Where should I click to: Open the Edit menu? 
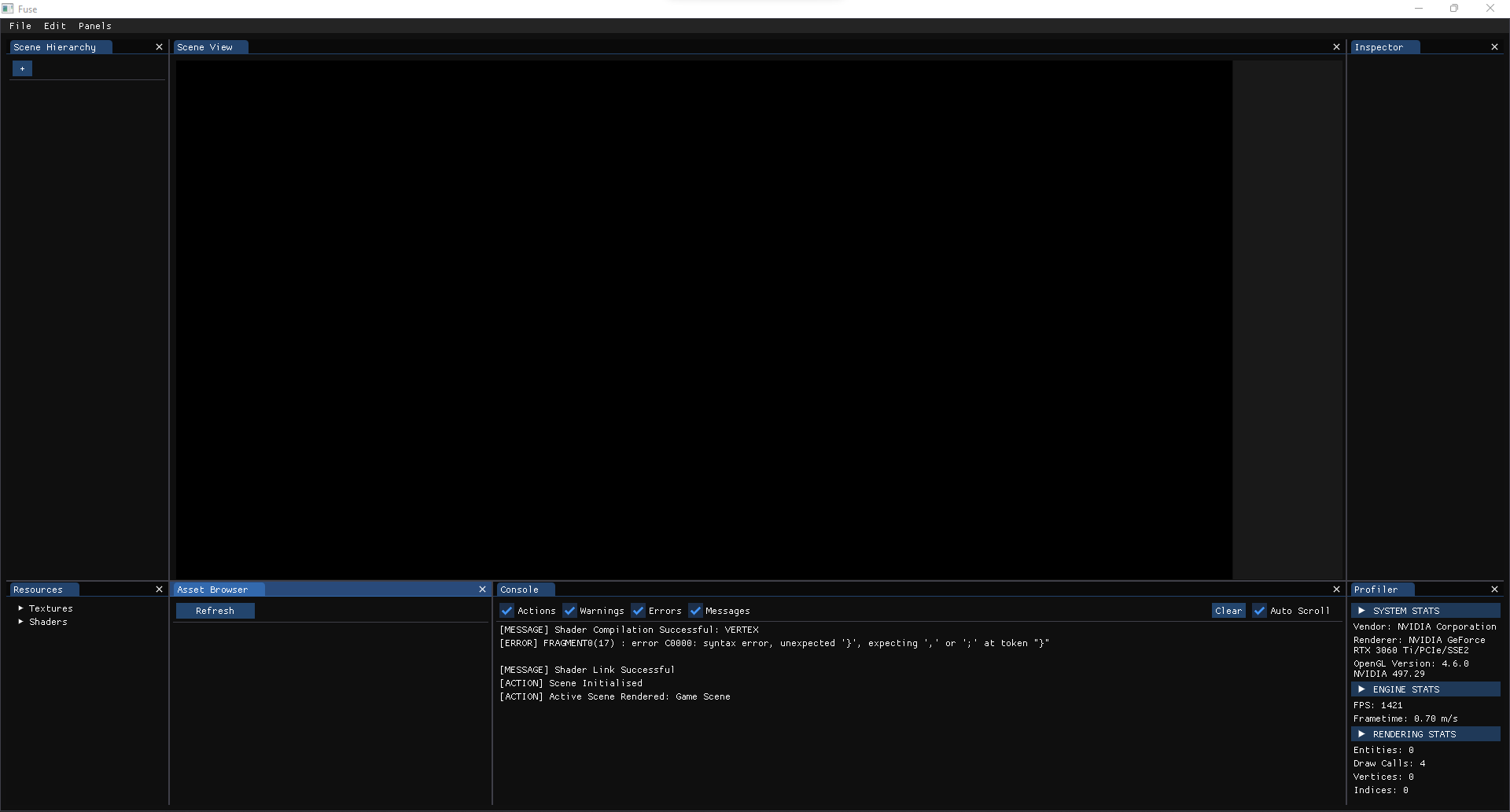(55, 26)
